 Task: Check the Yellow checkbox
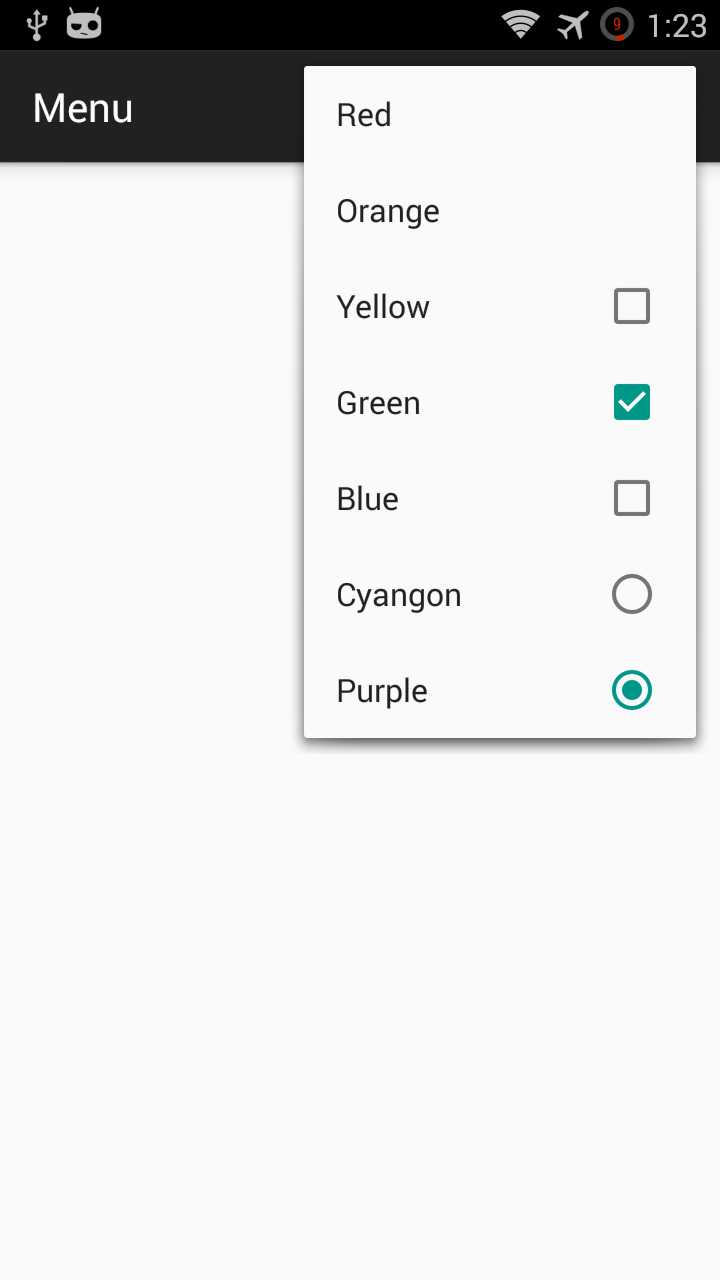pos(632,306)
